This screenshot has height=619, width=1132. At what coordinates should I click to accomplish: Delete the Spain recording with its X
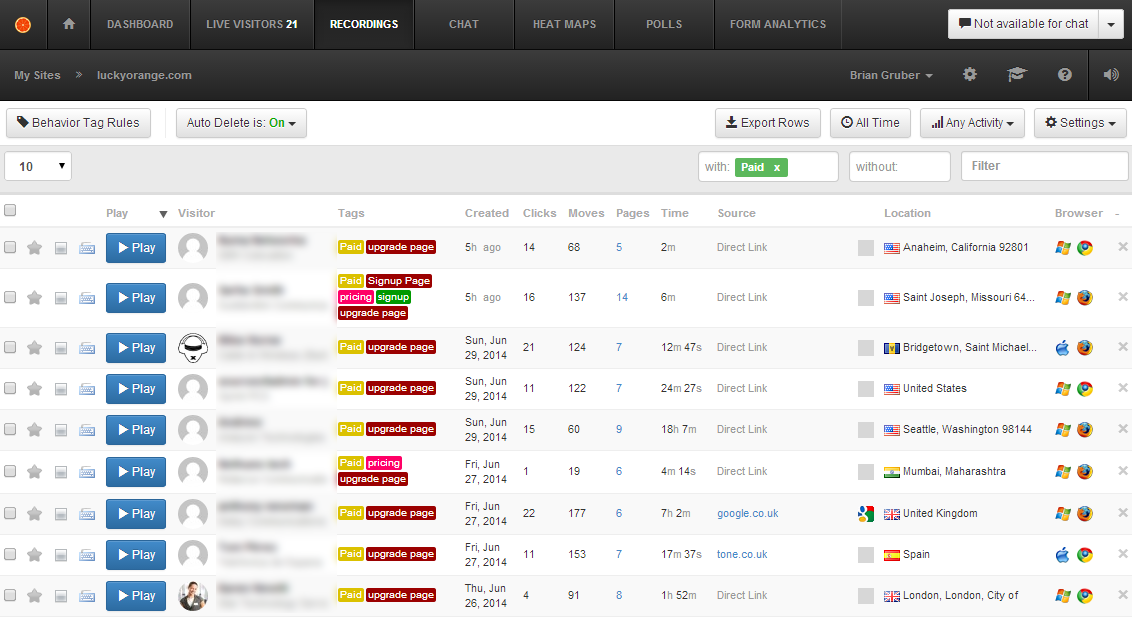point(1123,554)
